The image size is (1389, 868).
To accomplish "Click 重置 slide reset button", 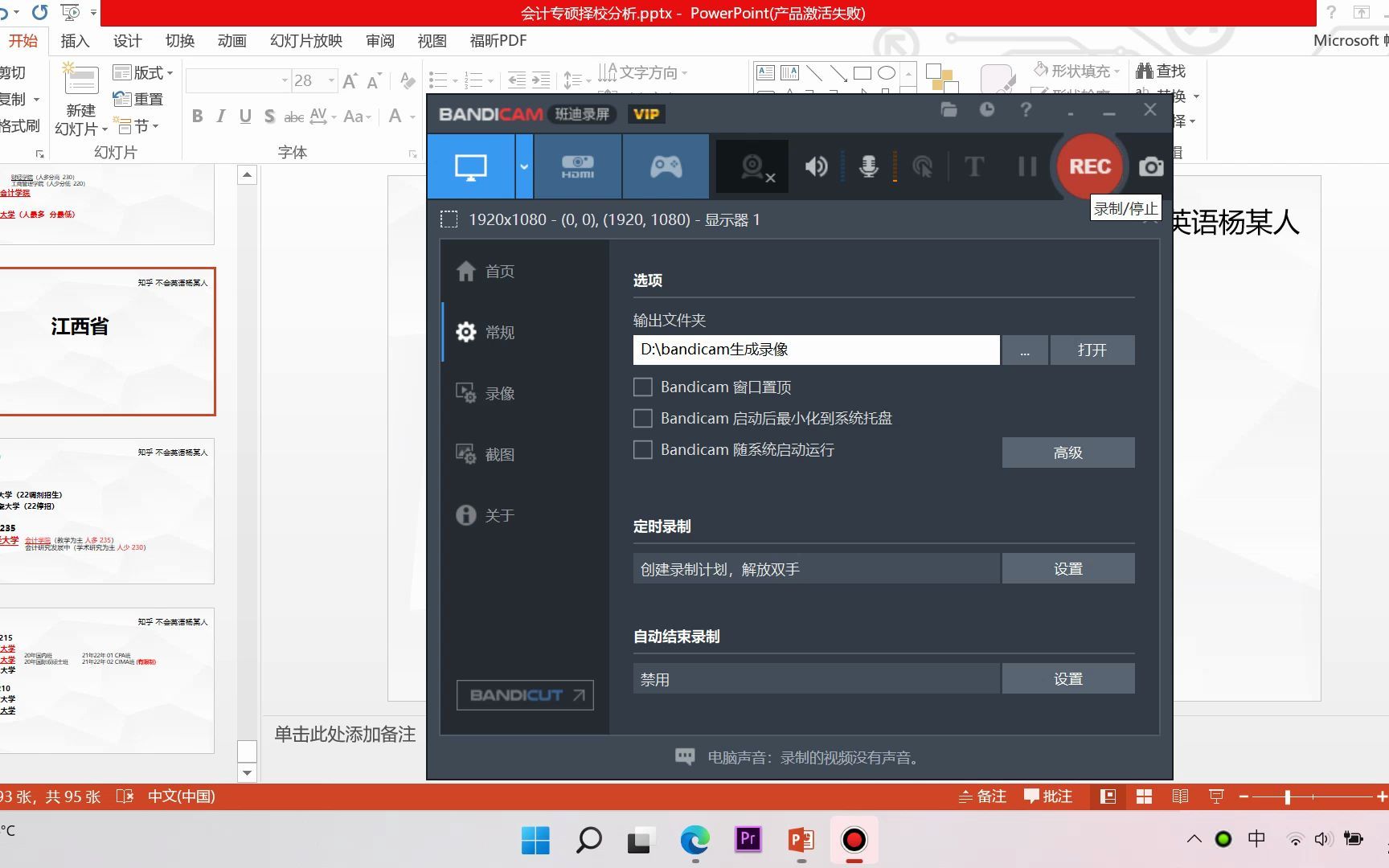I will (x=138, y=100).
